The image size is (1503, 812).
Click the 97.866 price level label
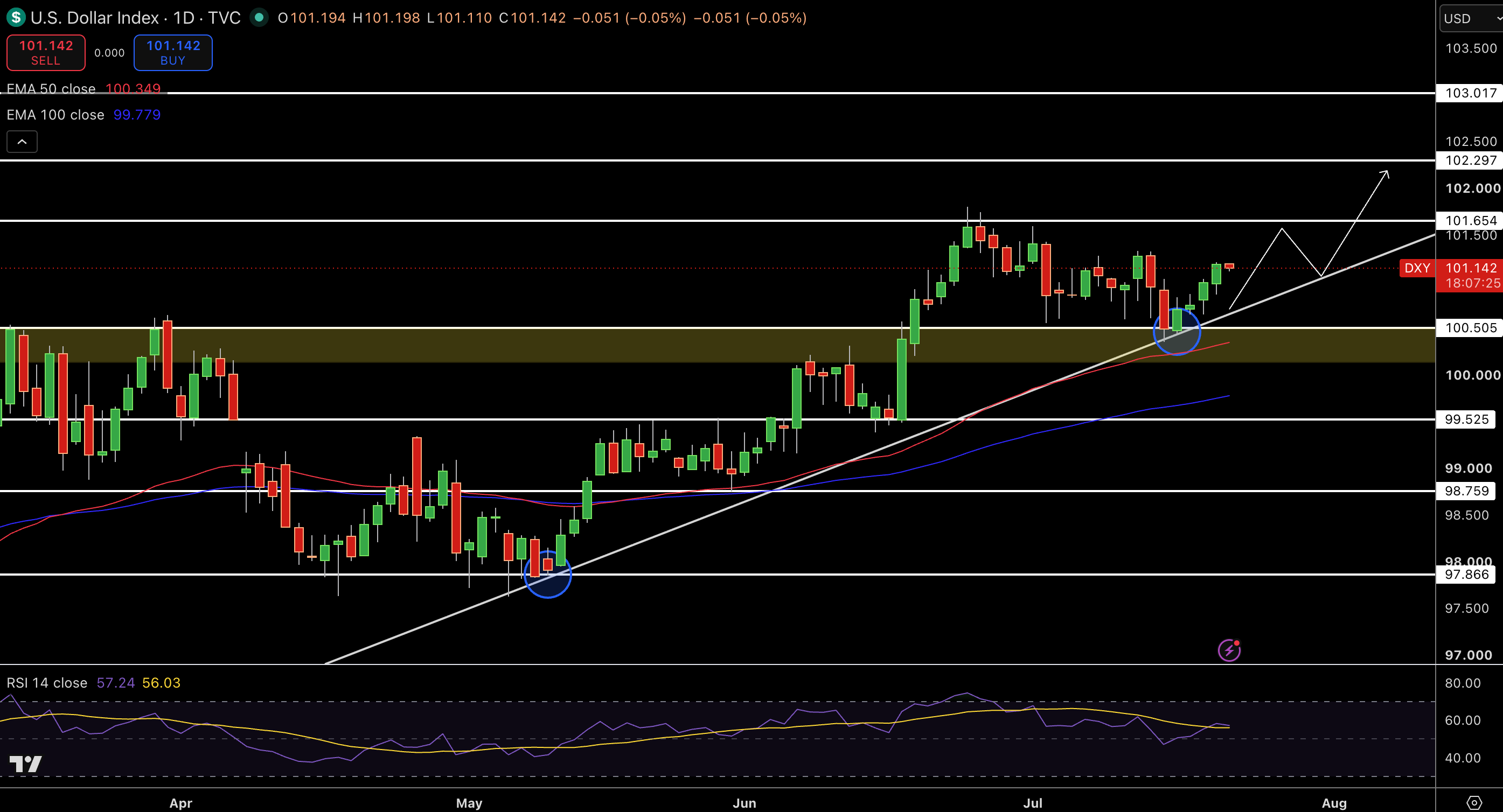(1467, 574)
